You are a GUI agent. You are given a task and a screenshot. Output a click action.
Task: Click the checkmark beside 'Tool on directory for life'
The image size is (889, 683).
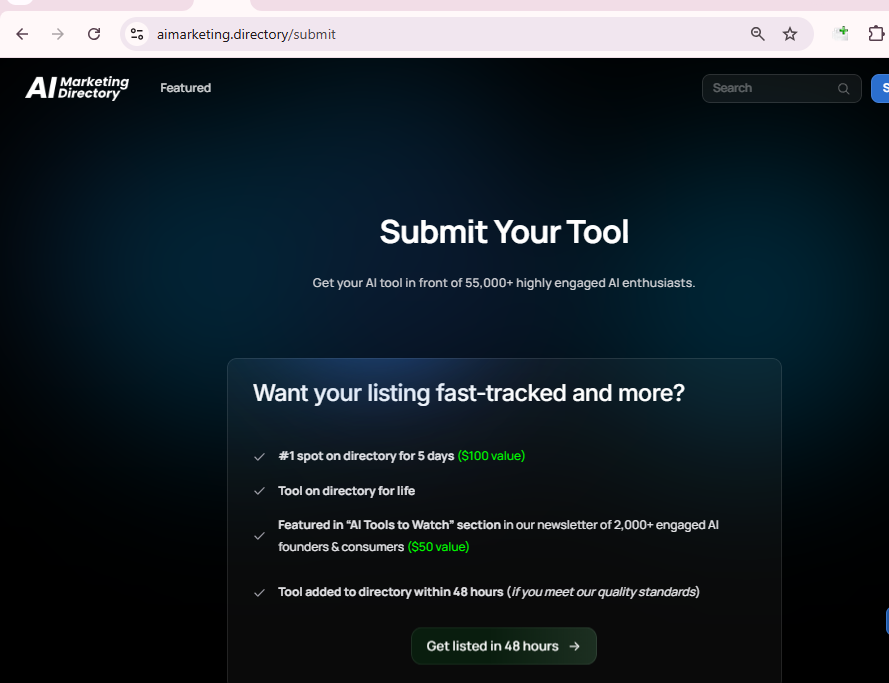pyautogui.click(x=260, y=492)
